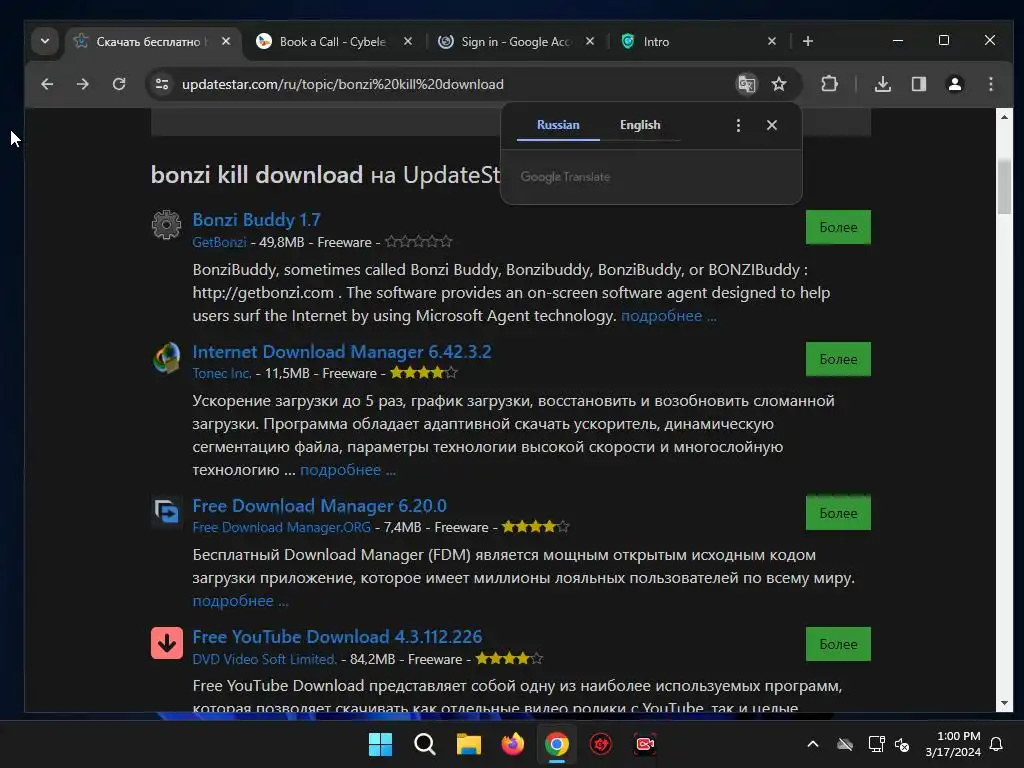The height and width of the screenshot is (768, 1024).
Task: Open the GetBonzi publisher link
Action: [219, 242]
